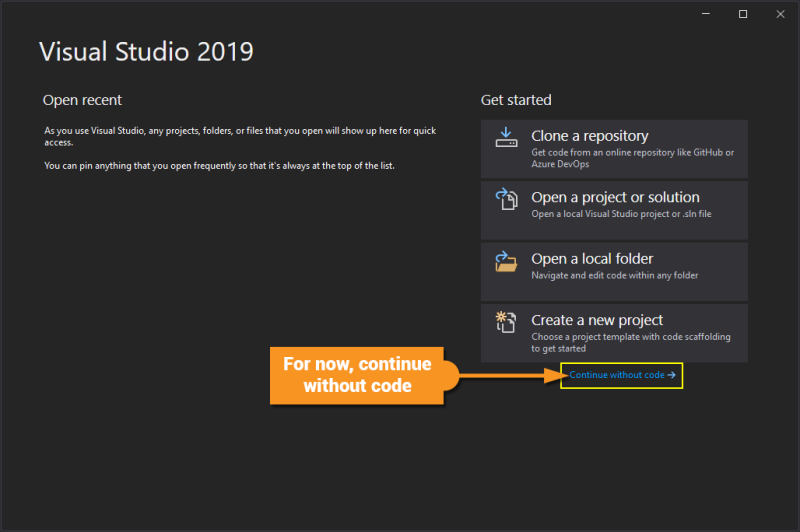Click the arrow beside Continue without code
Viewport: 800px width, 532px height.
point(672,375)
